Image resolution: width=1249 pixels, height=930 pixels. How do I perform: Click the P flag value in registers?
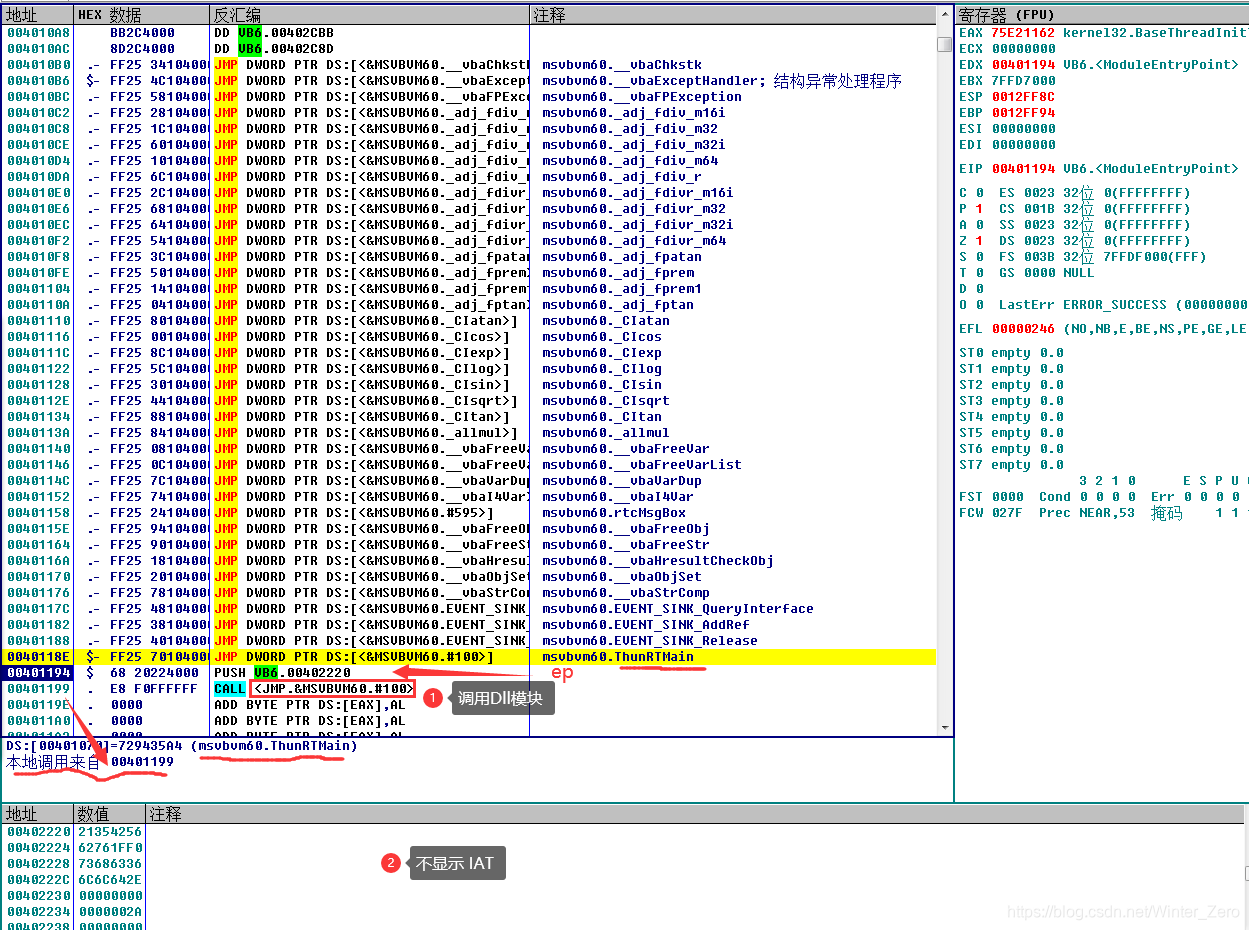click(x=979, y=209)
